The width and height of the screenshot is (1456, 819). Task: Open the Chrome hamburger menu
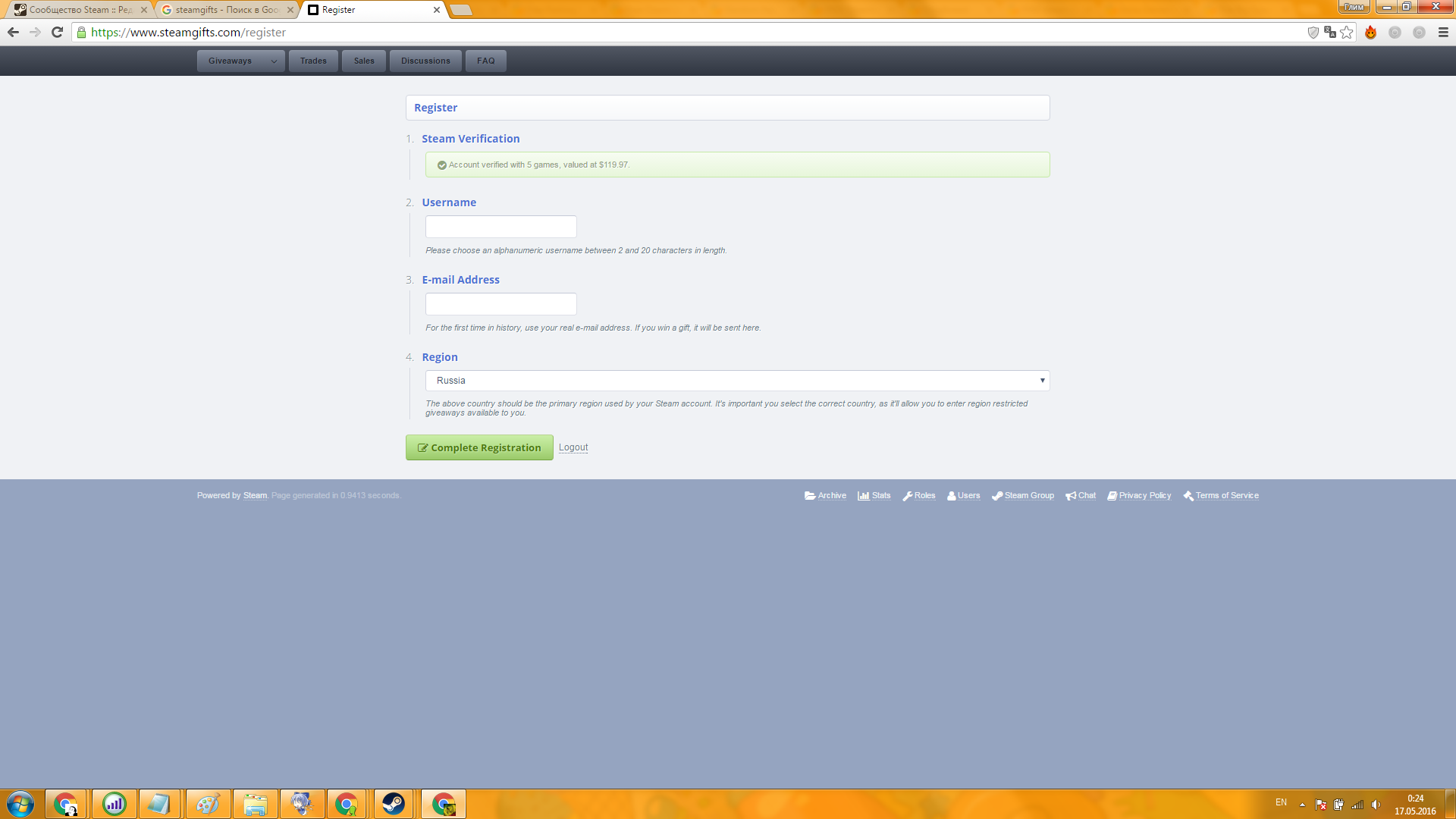pyautogui.click(x=1443, y=33)
